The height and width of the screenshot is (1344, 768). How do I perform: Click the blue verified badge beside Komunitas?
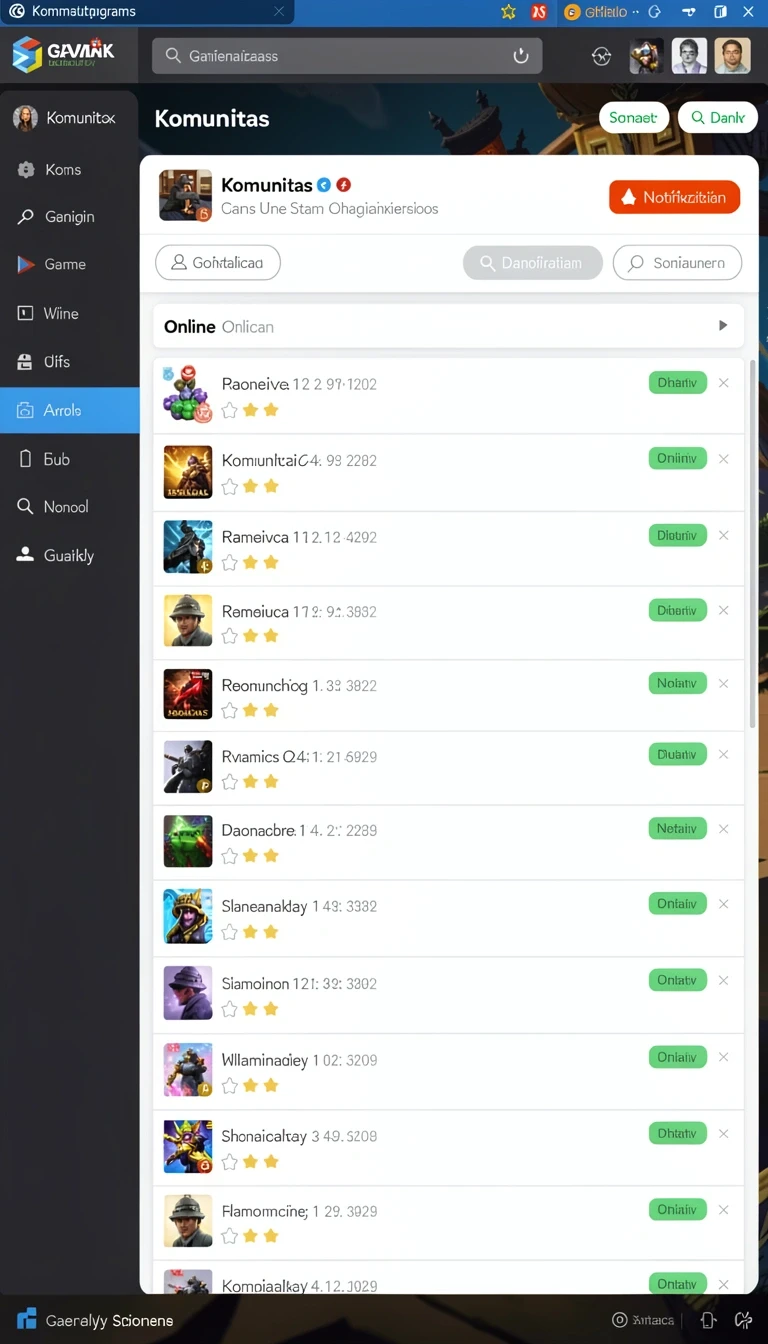(x=324, y=185)
